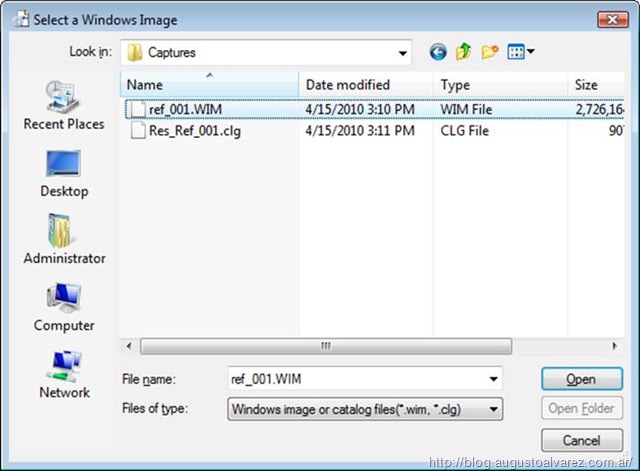Open Network in the sidebar
Viewport: 640px width, 471px height.
coord(64,374)
